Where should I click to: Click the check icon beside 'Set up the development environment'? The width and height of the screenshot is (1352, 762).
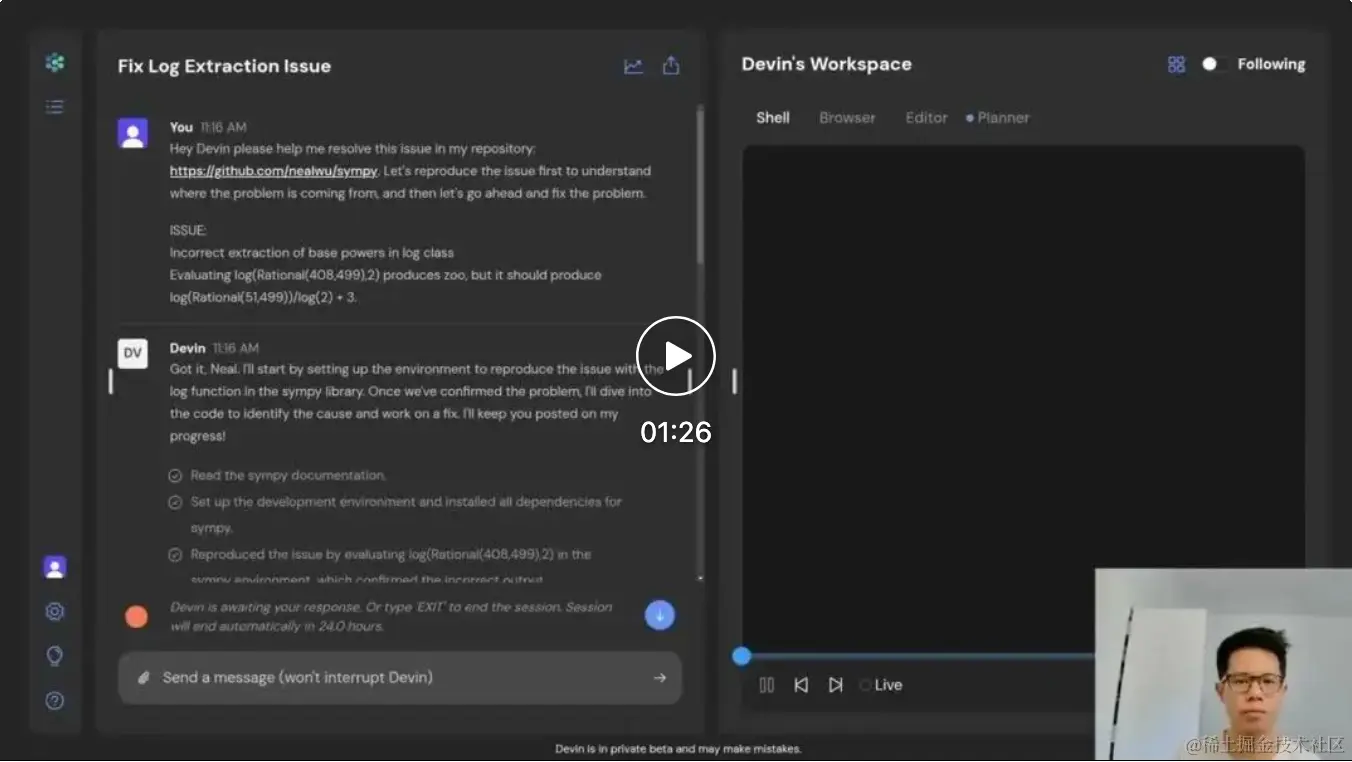point(175,502)
